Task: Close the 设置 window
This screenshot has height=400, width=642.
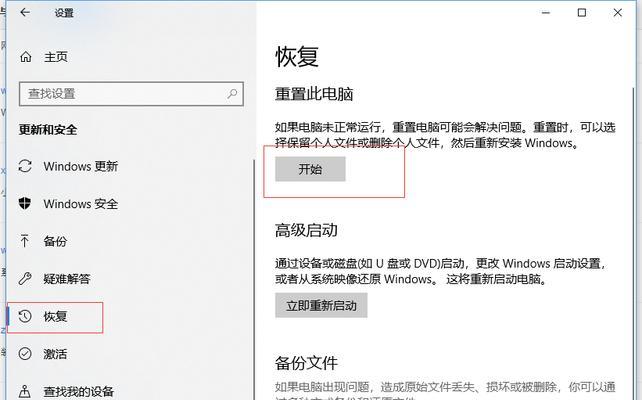Action: (617, 13)
